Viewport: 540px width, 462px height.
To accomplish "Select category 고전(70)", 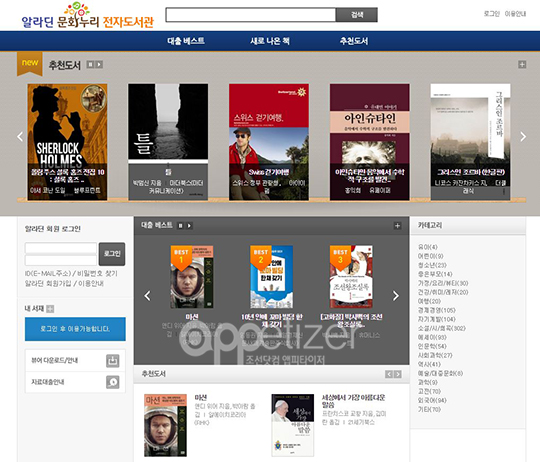I will (429, 391).
